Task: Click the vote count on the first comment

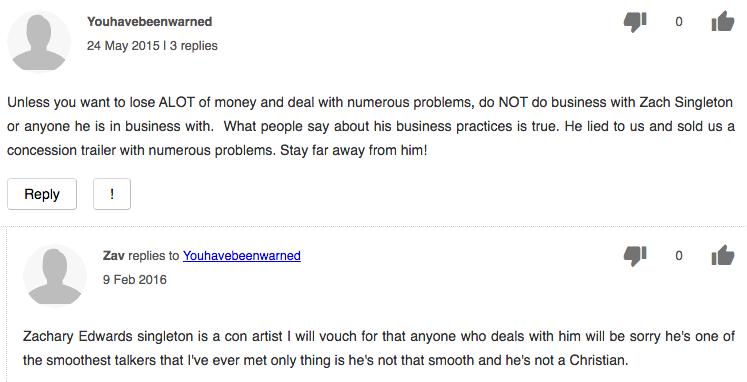Action: click(678, 22)
